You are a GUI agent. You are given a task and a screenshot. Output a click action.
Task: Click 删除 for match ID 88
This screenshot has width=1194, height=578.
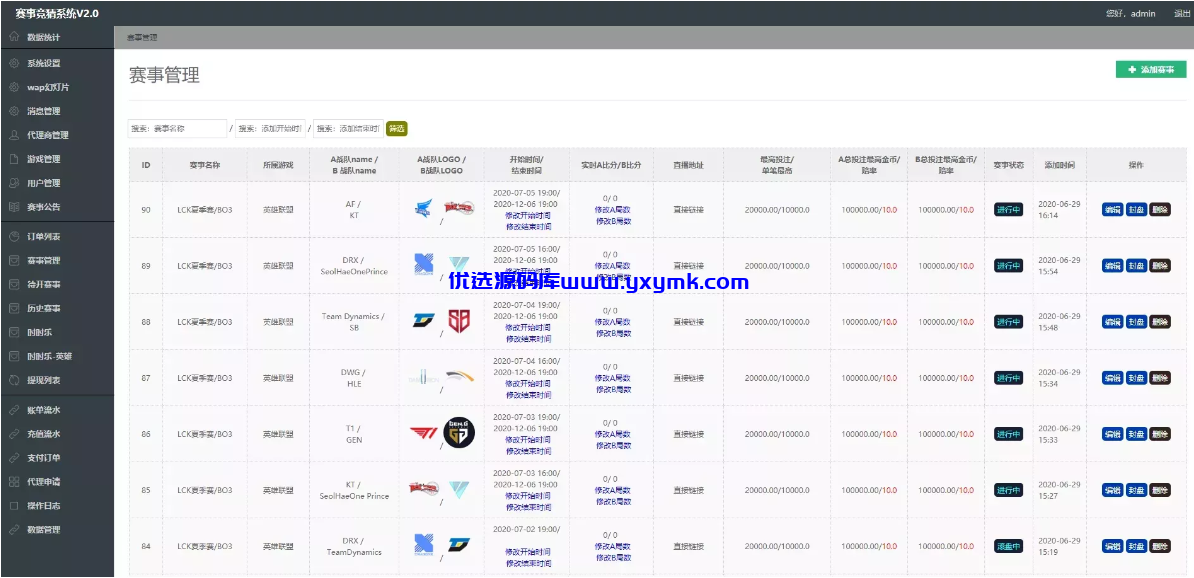click(1160, 321)
